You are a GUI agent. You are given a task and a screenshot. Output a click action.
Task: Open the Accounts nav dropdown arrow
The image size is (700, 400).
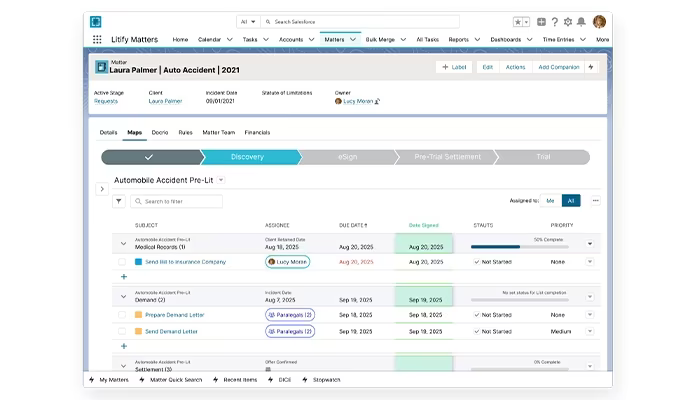(x=312, y=39)
